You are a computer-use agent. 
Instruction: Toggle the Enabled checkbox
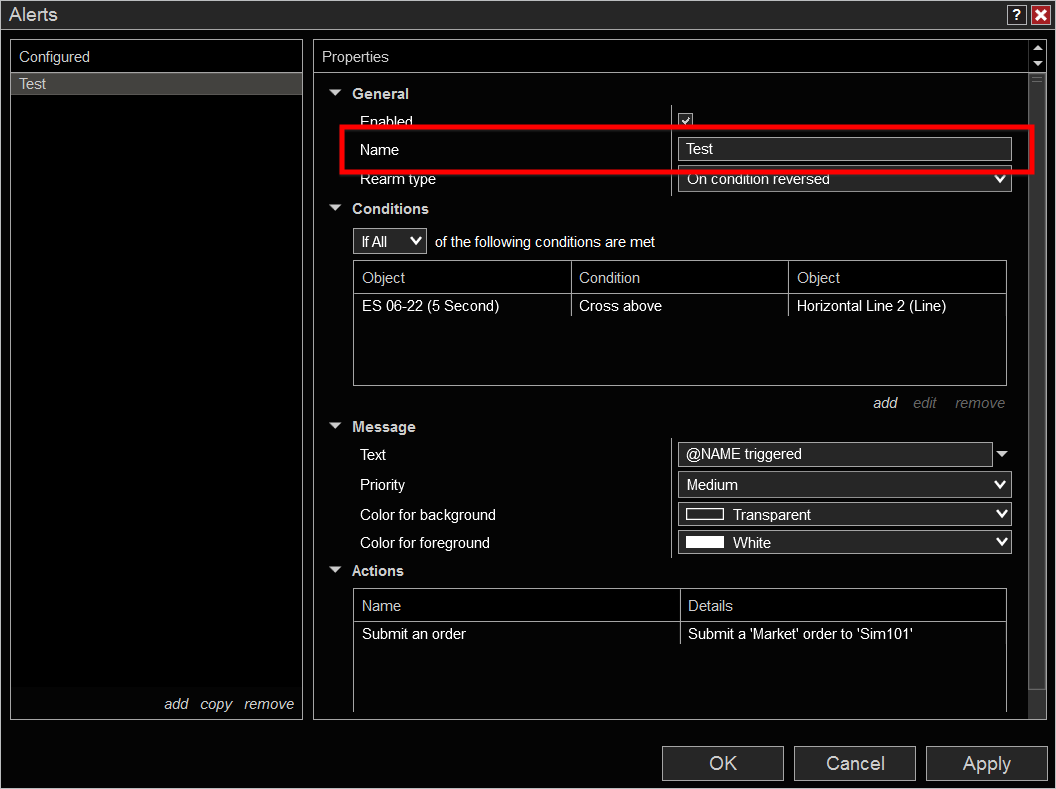(x=686, y=120)
